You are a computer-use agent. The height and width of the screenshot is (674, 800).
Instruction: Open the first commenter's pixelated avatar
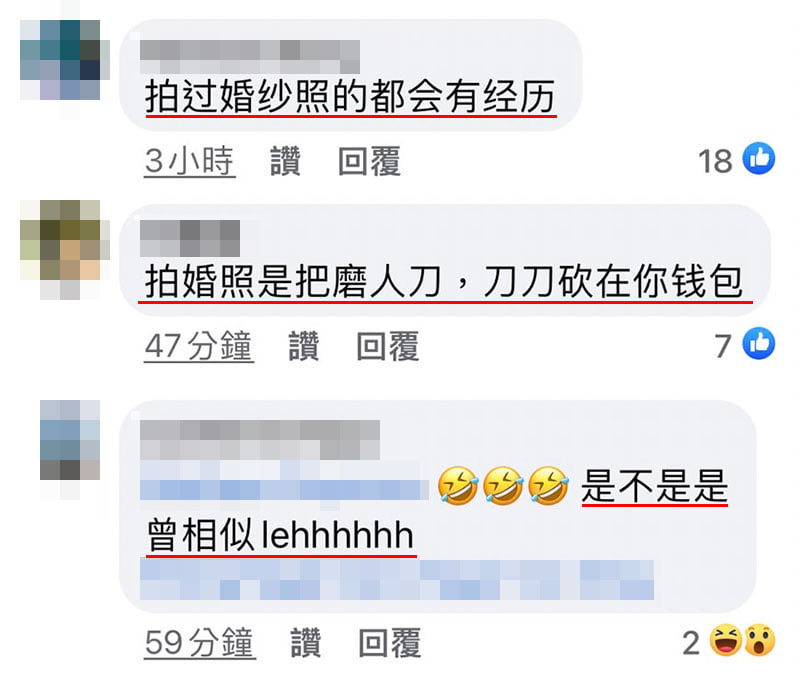(x=65, y=60)
